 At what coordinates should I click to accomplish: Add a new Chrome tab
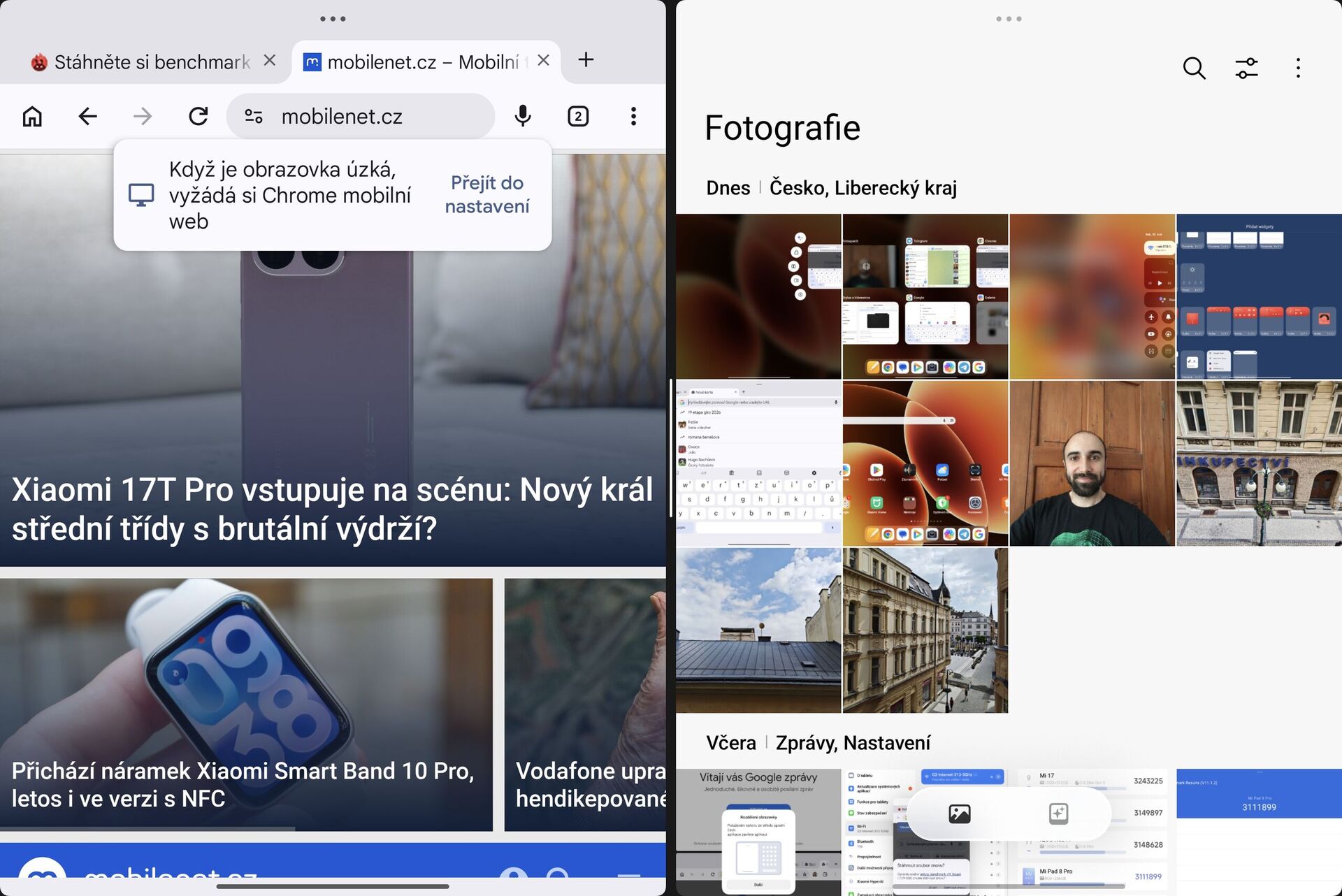coord(586,60)
